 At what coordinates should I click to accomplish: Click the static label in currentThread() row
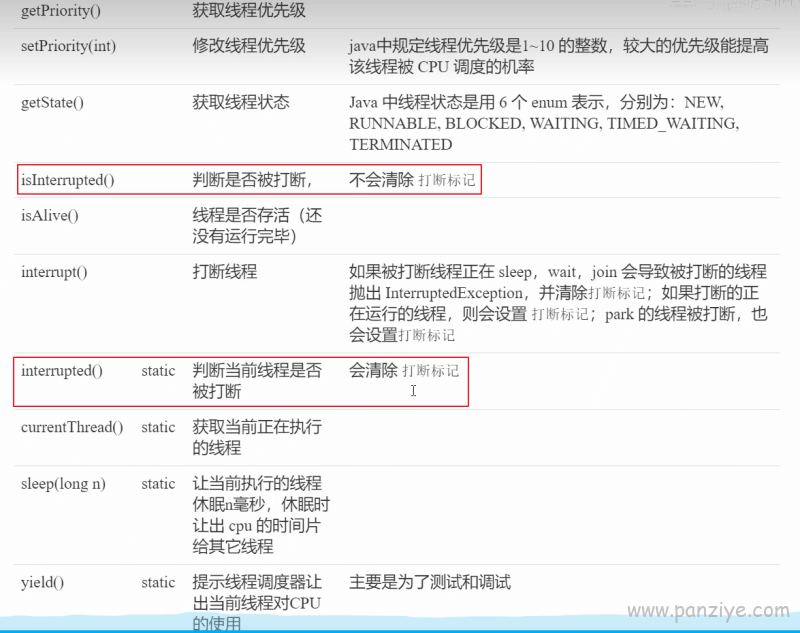[158, 427]
